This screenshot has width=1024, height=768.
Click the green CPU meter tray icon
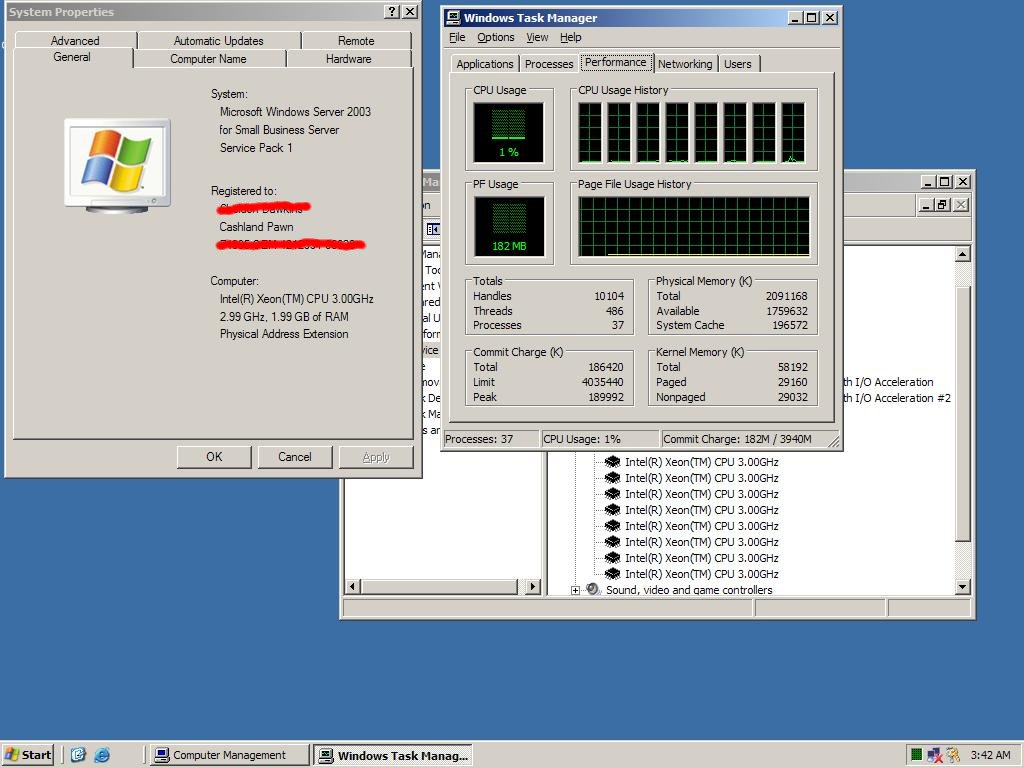(916, 755)
